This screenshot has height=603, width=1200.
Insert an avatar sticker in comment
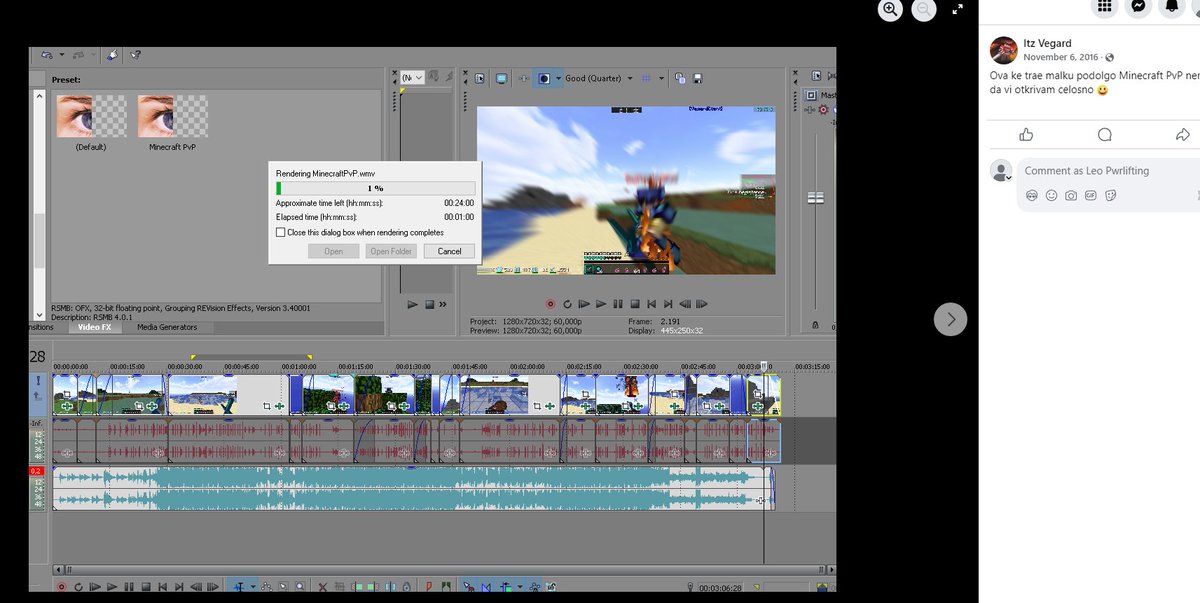tap(1032, 196)
